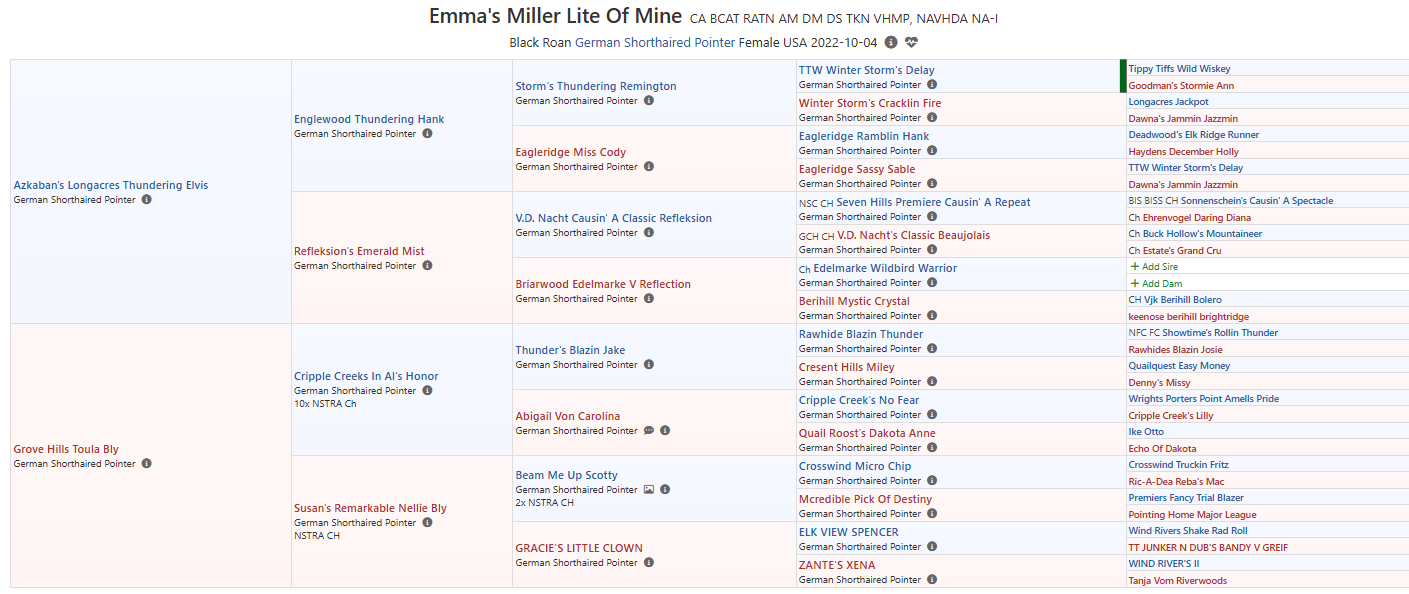The height and width of the screenshot is (594, 1409).
Task: Click info icon for Beam Me Up Scotty
Action: coord(665,490)
